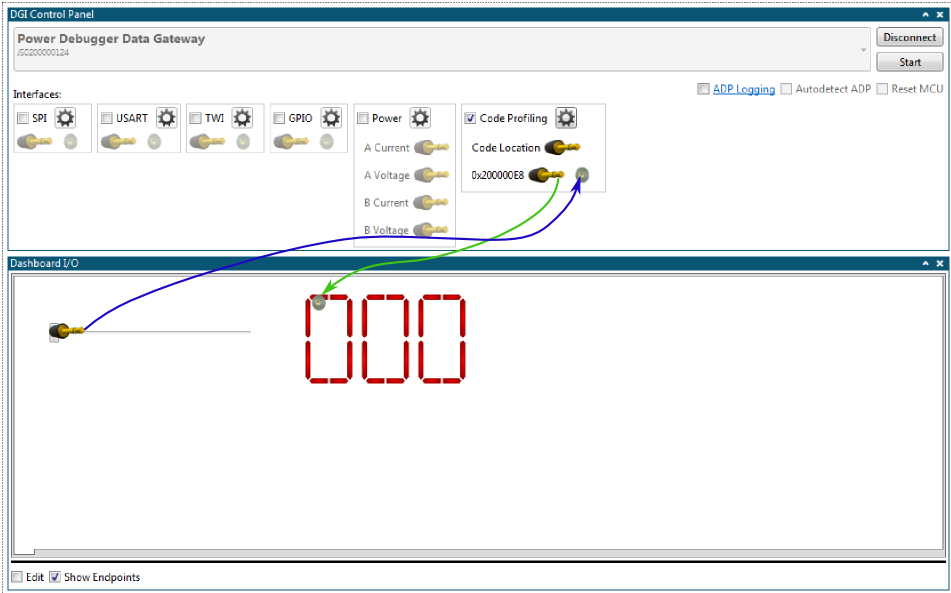This screenshot has width=951, height=593.
Task: Click the SPI source plug endpoint
Action: coord(35,142)
